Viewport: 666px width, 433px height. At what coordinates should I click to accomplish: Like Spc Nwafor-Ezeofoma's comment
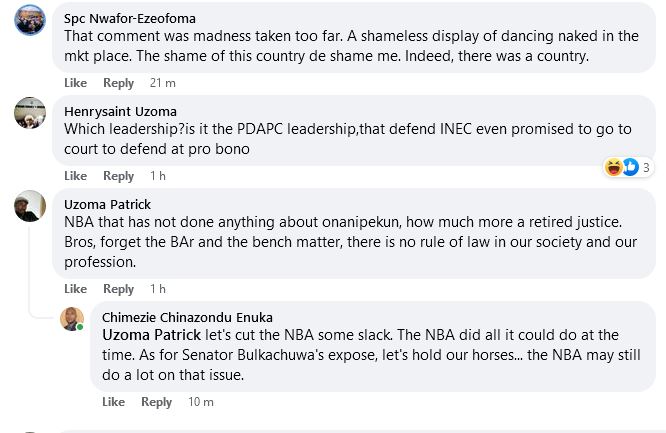click(75, 83)
